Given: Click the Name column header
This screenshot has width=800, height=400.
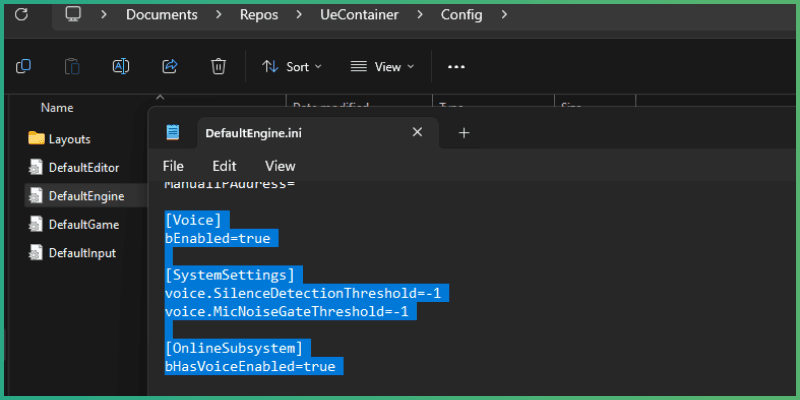Looking at the screenshot, I should (x=57, y=108).
